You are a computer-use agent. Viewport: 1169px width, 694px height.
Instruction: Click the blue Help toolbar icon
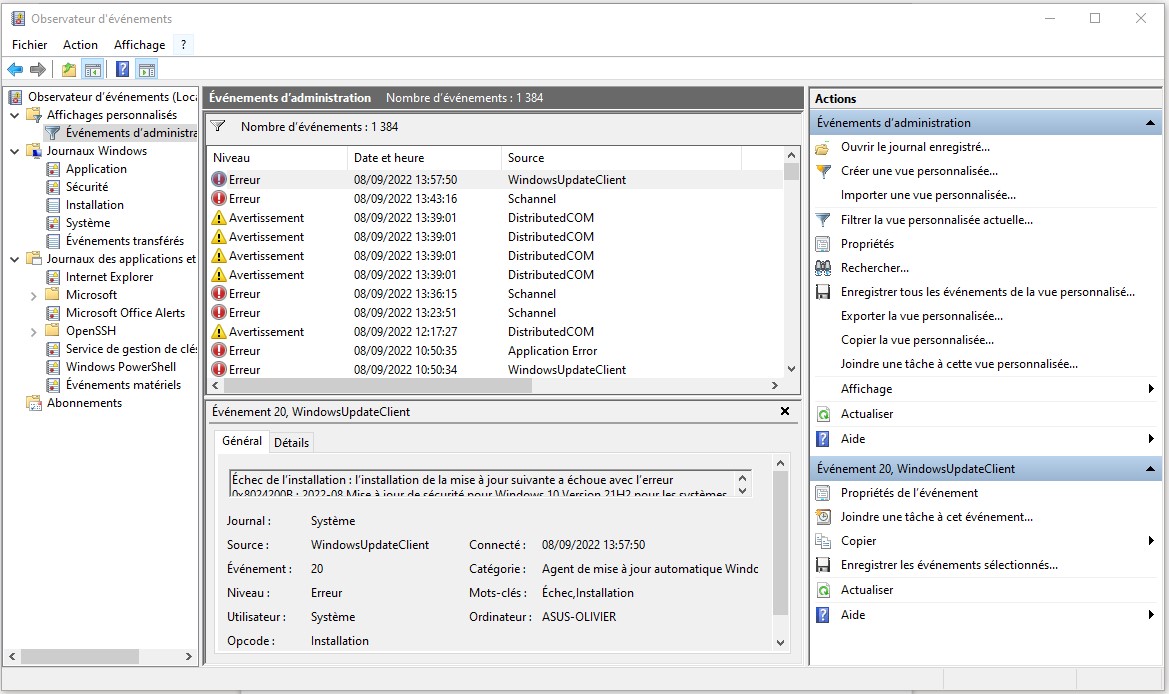[x=122, y=69]
